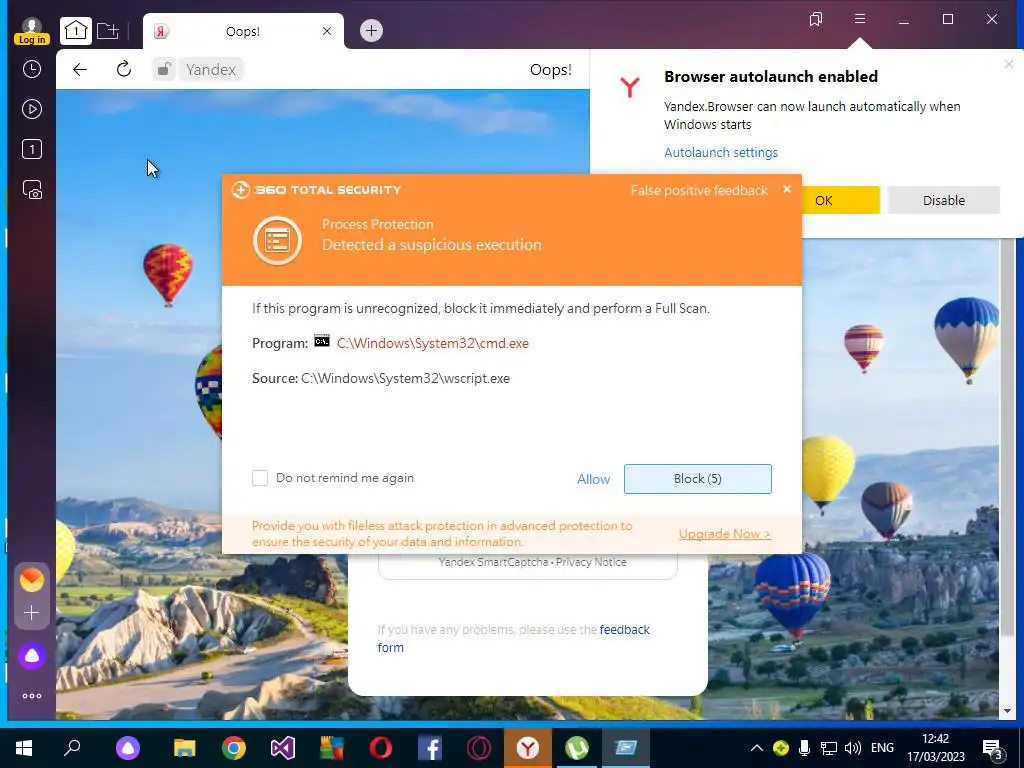1024x768 pixels.
Task: Launch Visual Studio from taskbar
Action: coord(283,748)
